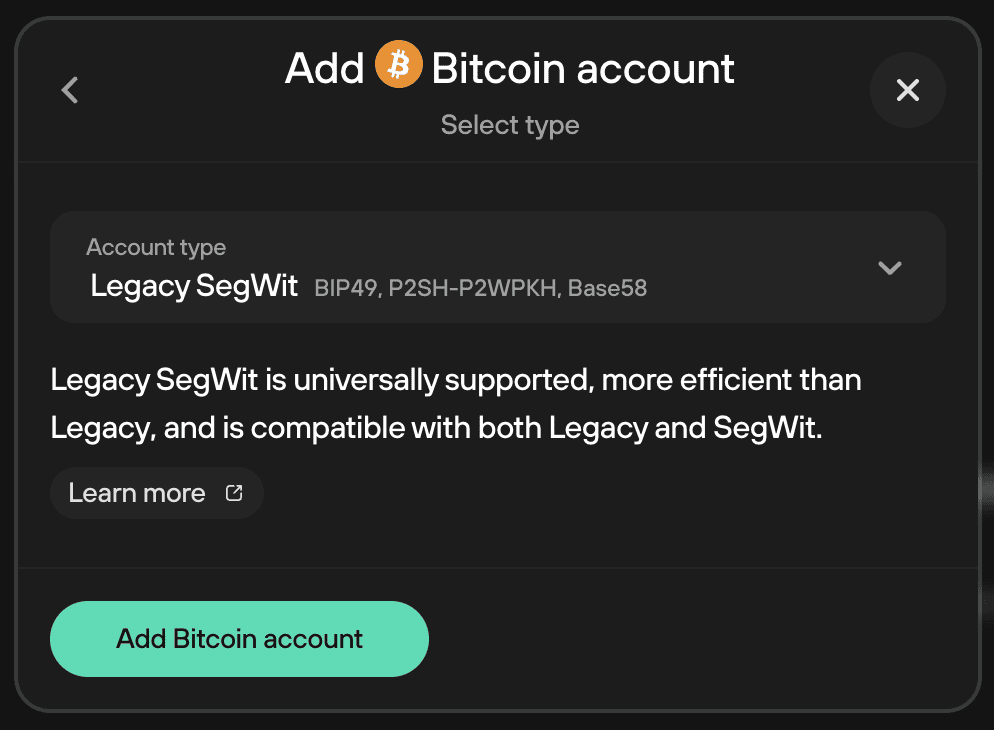Click the BIP49, P2SH-P2WPKH, Base58 detail text
This screenshot has height=730, width=994.
[x=481, y=288]
